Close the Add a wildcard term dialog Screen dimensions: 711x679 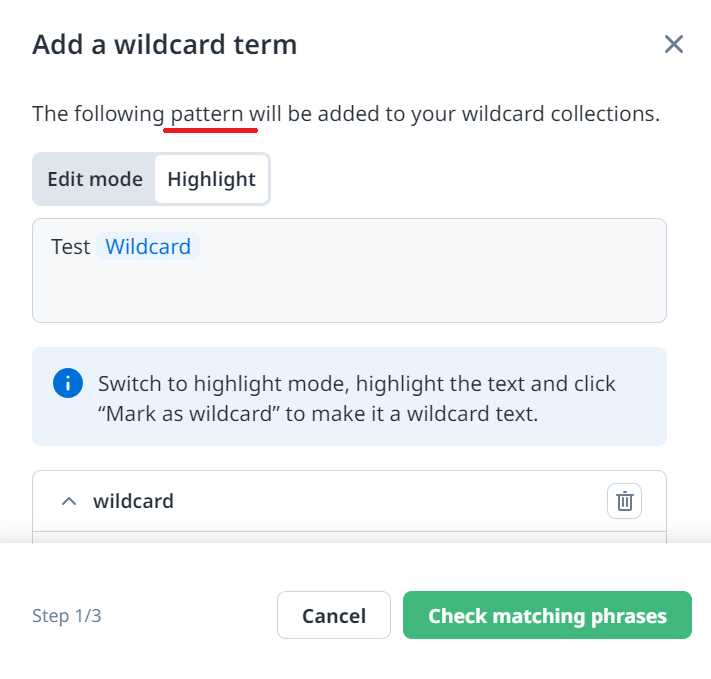(x=674, y=44)
